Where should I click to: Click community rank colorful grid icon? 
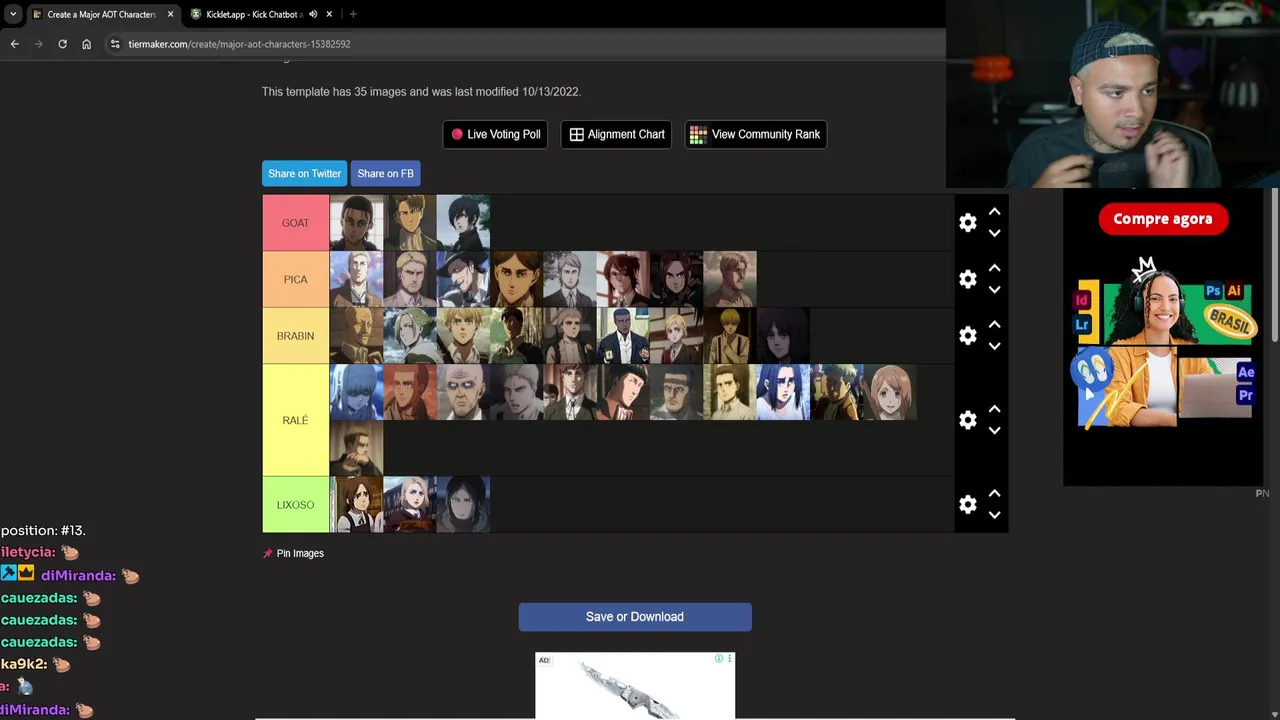698,134
